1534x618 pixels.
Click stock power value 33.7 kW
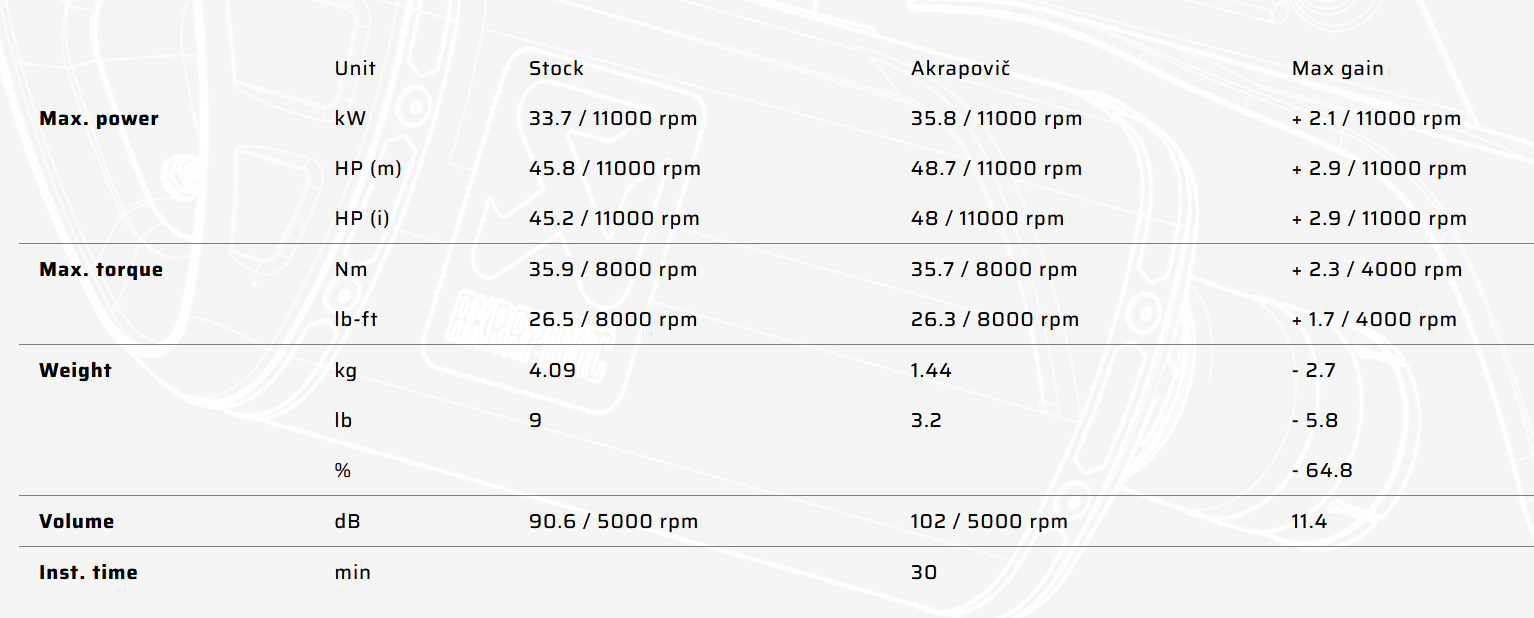[613, 119]
